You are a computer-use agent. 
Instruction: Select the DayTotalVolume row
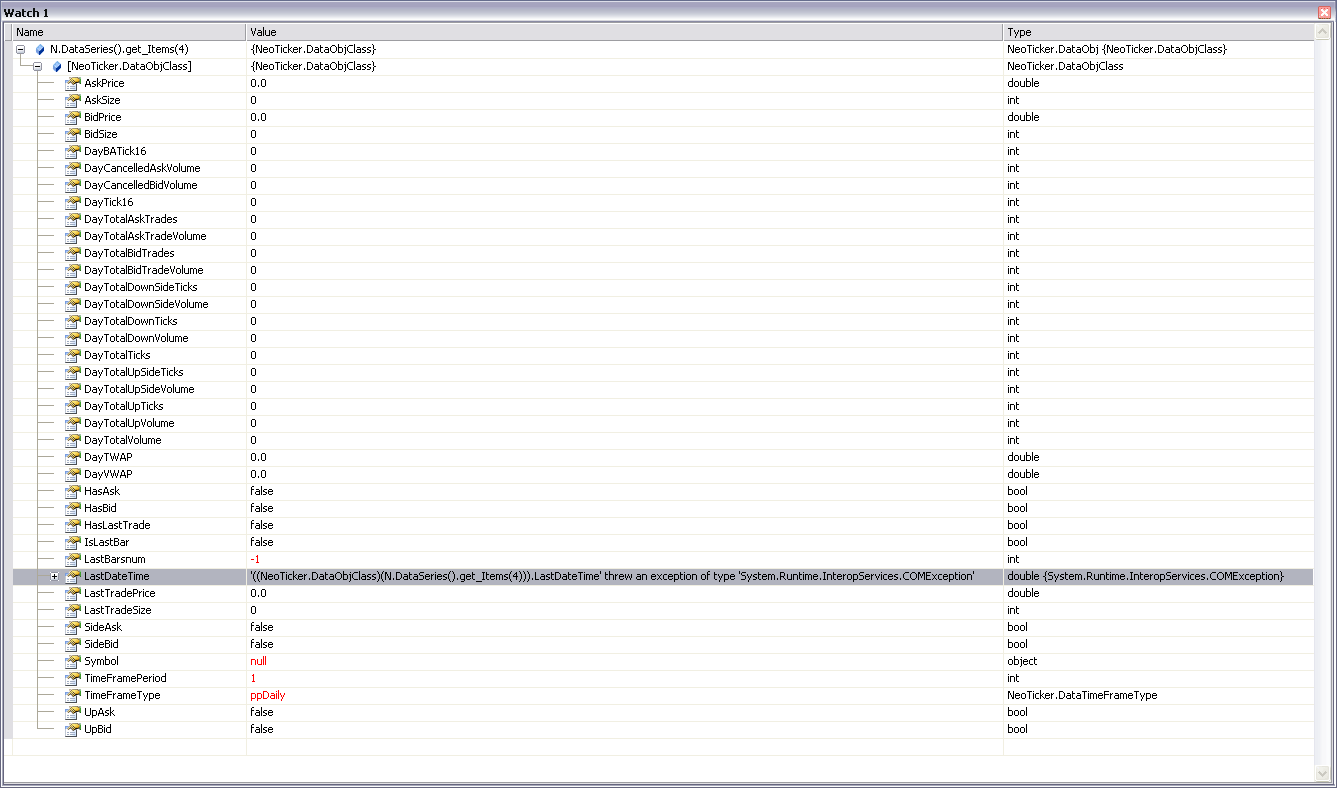click(x=400, y=440)
